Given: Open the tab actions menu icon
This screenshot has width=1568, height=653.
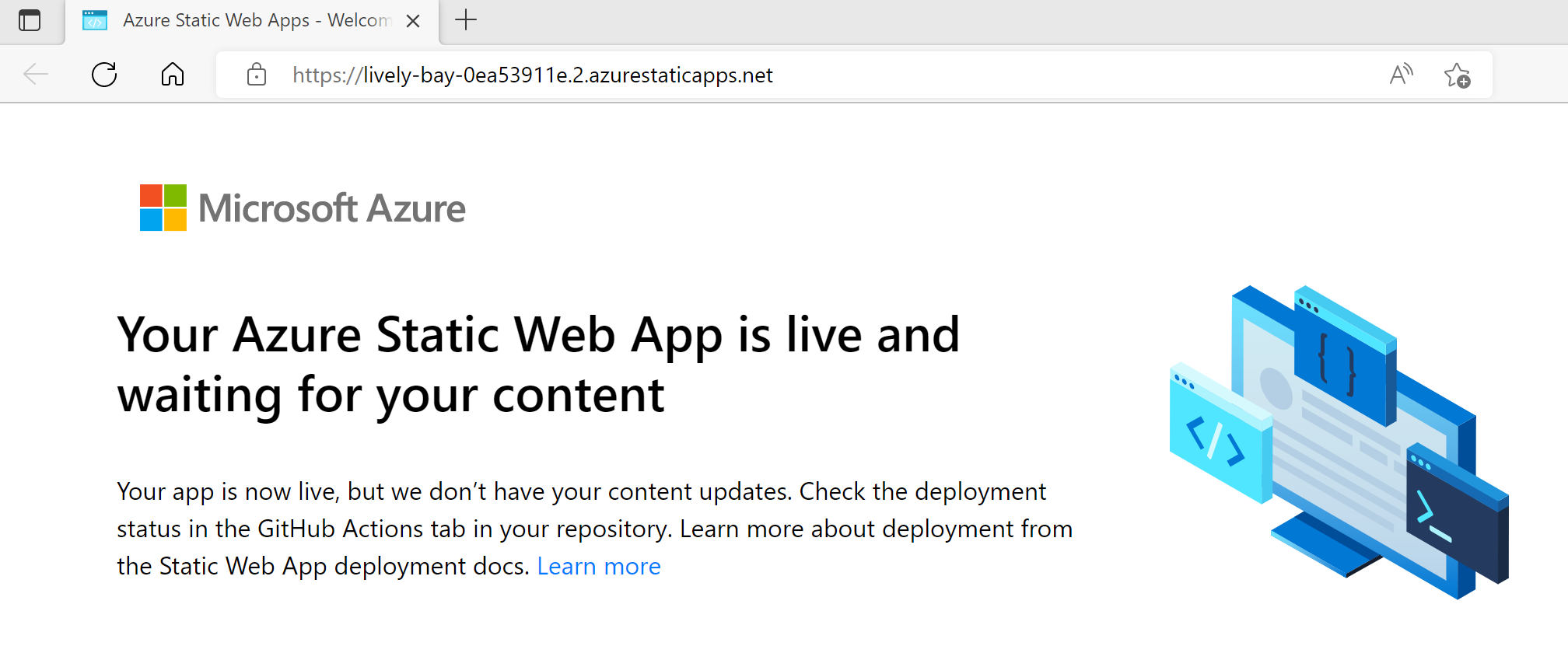Looking at the screenshot, I should tap(30, 20).
